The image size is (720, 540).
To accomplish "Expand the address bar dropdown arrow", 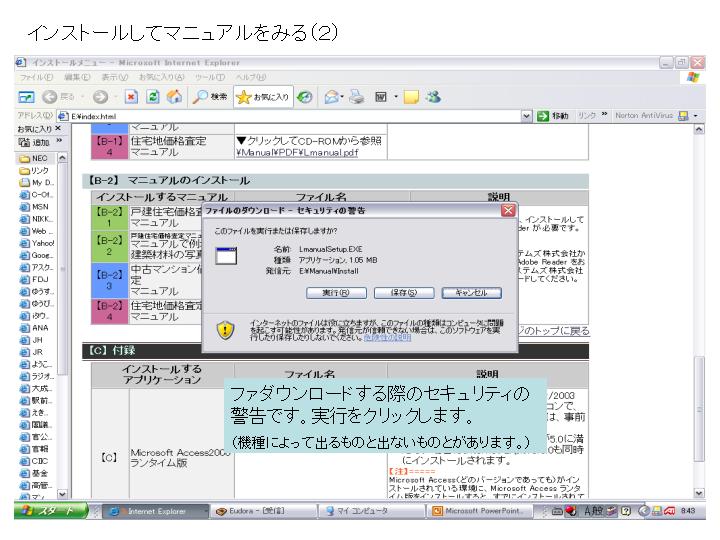I will tap(526, 116).
